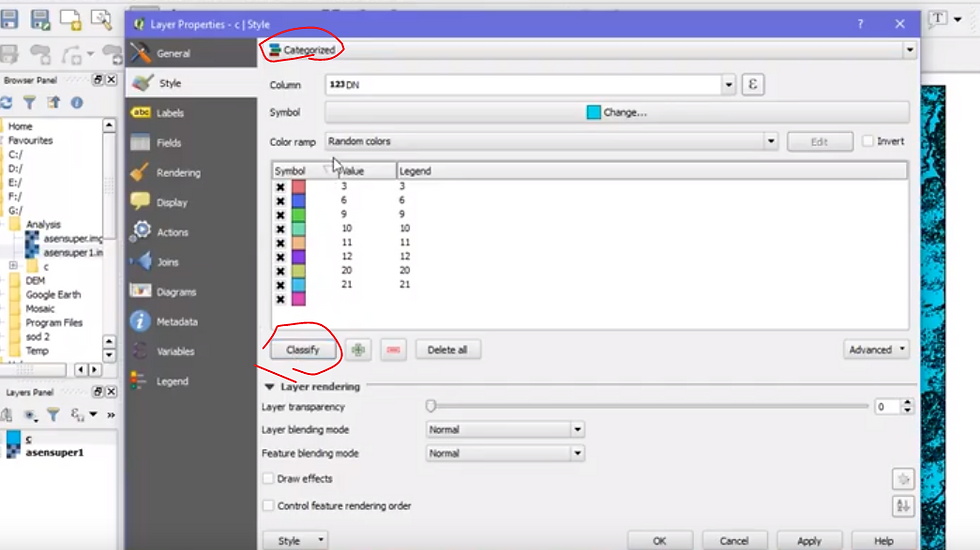Viewport: 980px width, 550px height.
Task: Click the Apply button
Action: pyautogui.click(x=809, y=541)
